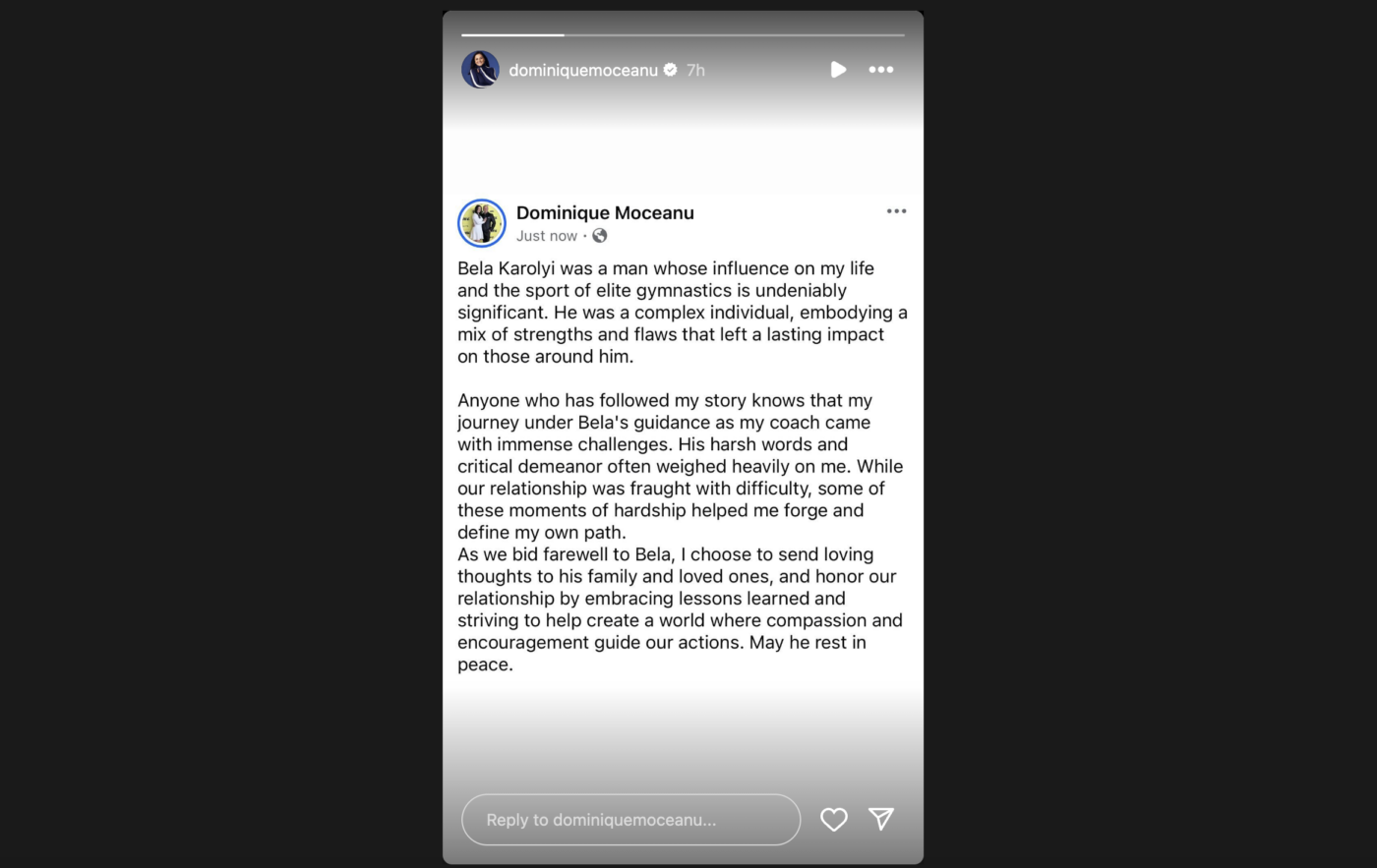
Task: Like the story with the heart icon
Action: coord(834,820)
